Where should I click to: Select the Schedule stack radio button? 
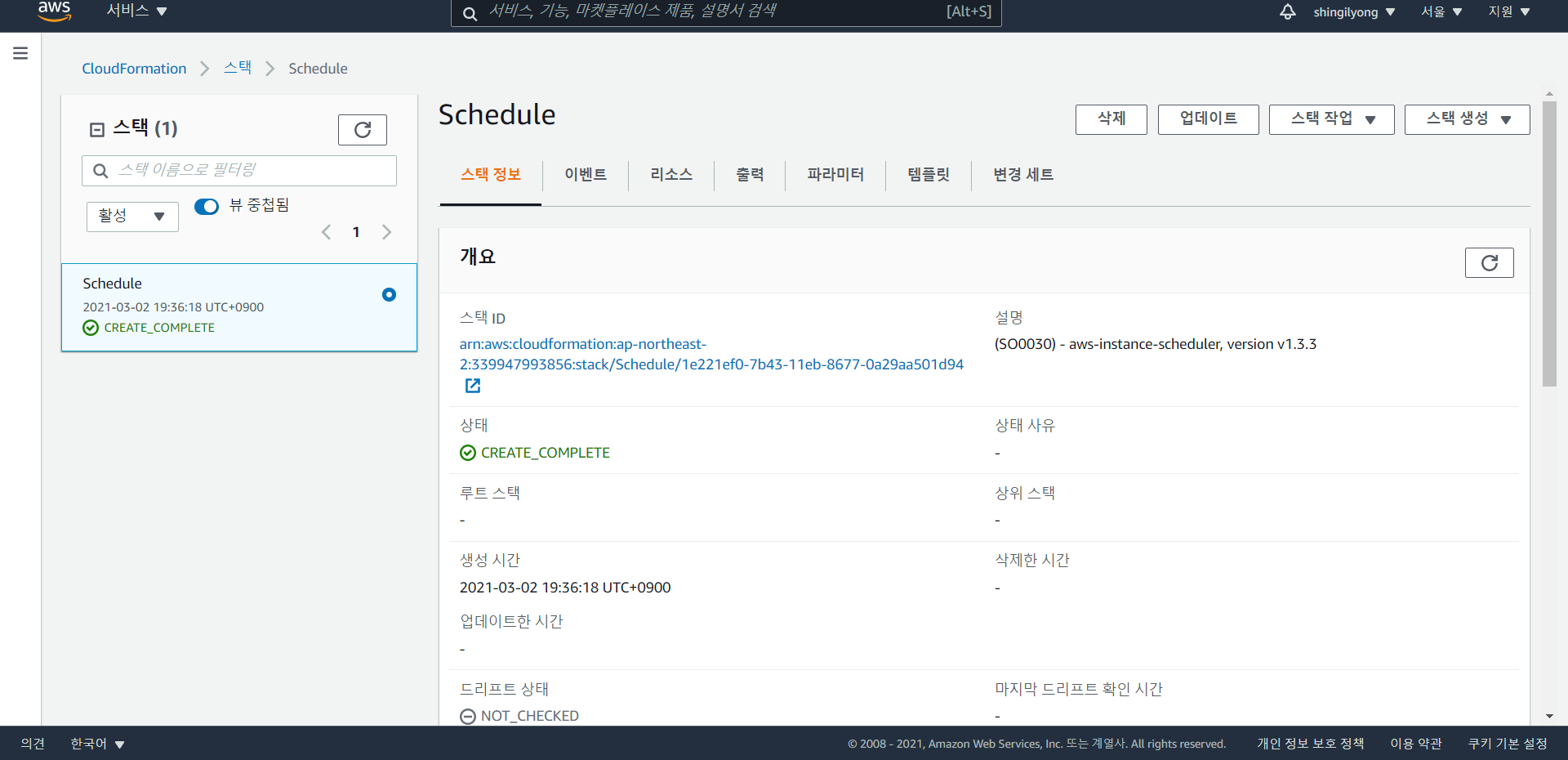click(x=390, y=294)
